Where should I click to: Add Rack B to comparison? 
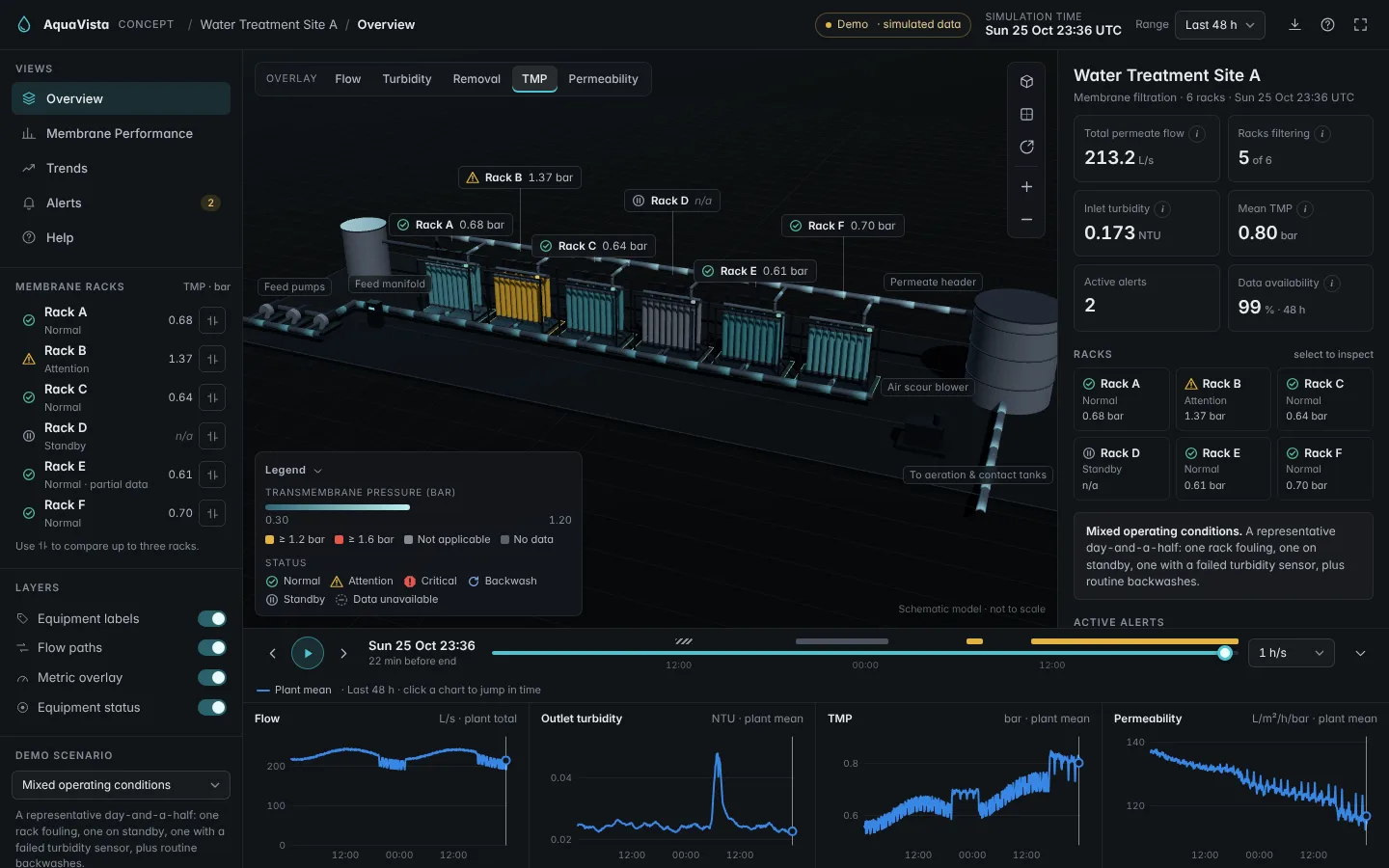212,359
